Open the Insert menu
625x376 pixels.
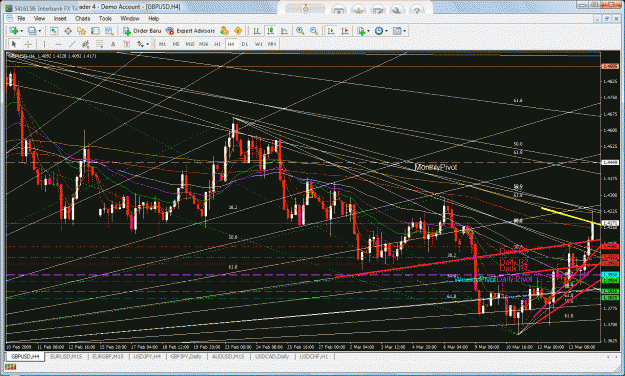click(60, 18)
